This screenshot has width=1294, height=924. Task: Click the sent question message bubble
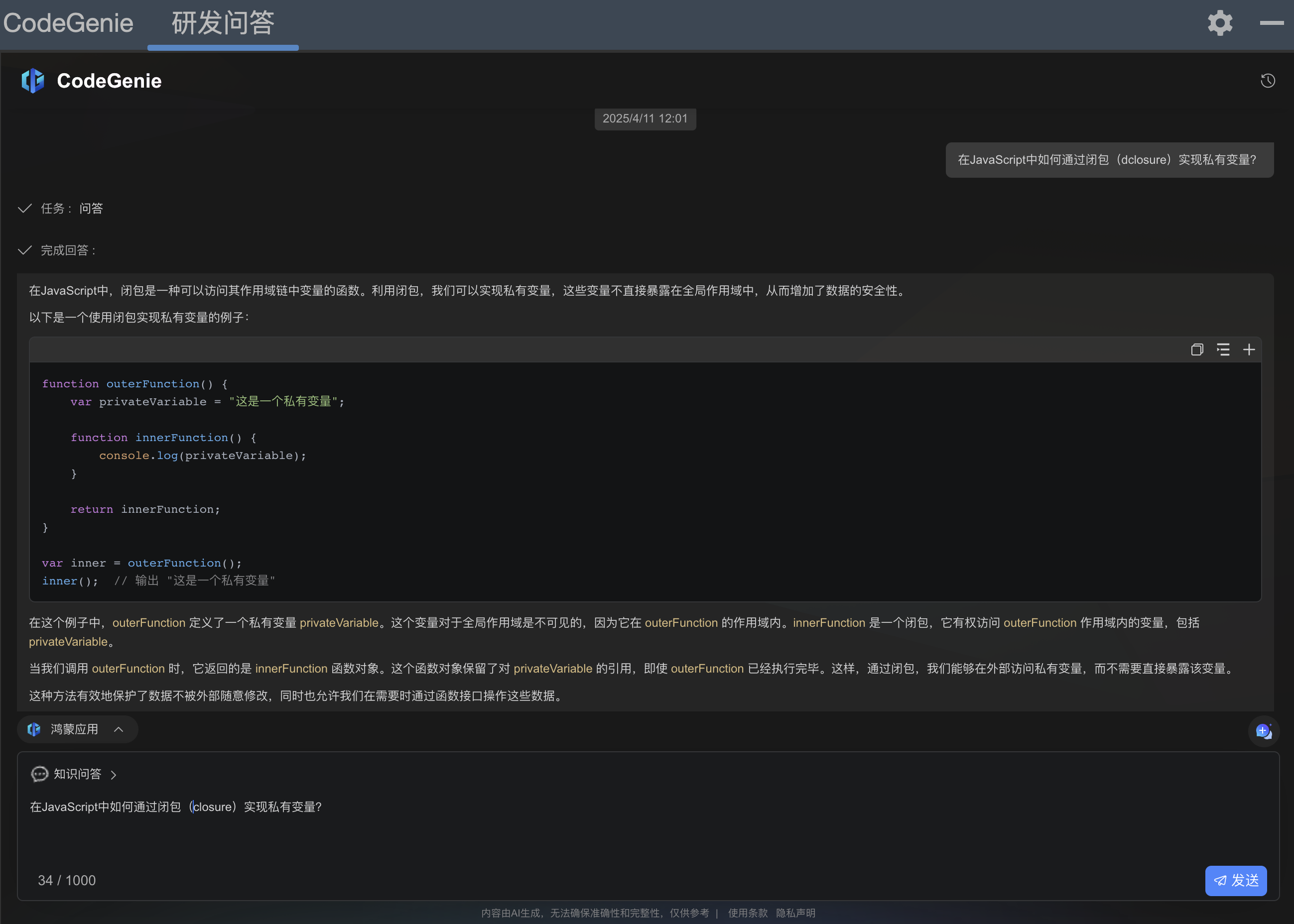click(1109, 160)
